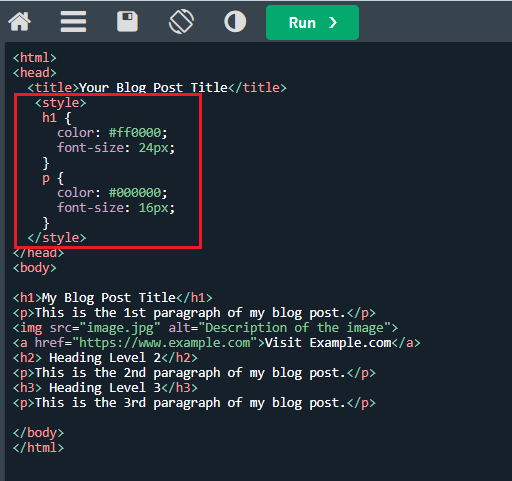This screenshot has height=481, width=512.
Task: Click the opening <body> tag
Action: pos(35,268)
